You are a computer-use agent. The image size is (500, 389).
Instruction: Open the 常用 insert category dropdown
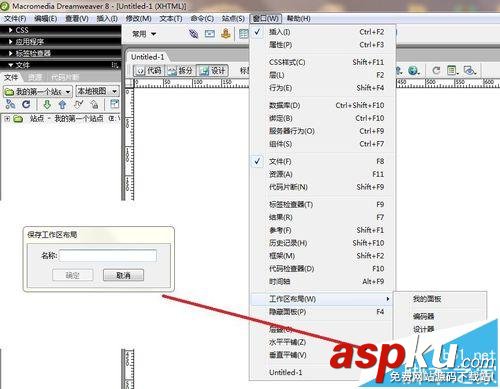pyautogui.click(x=144, y=34)
